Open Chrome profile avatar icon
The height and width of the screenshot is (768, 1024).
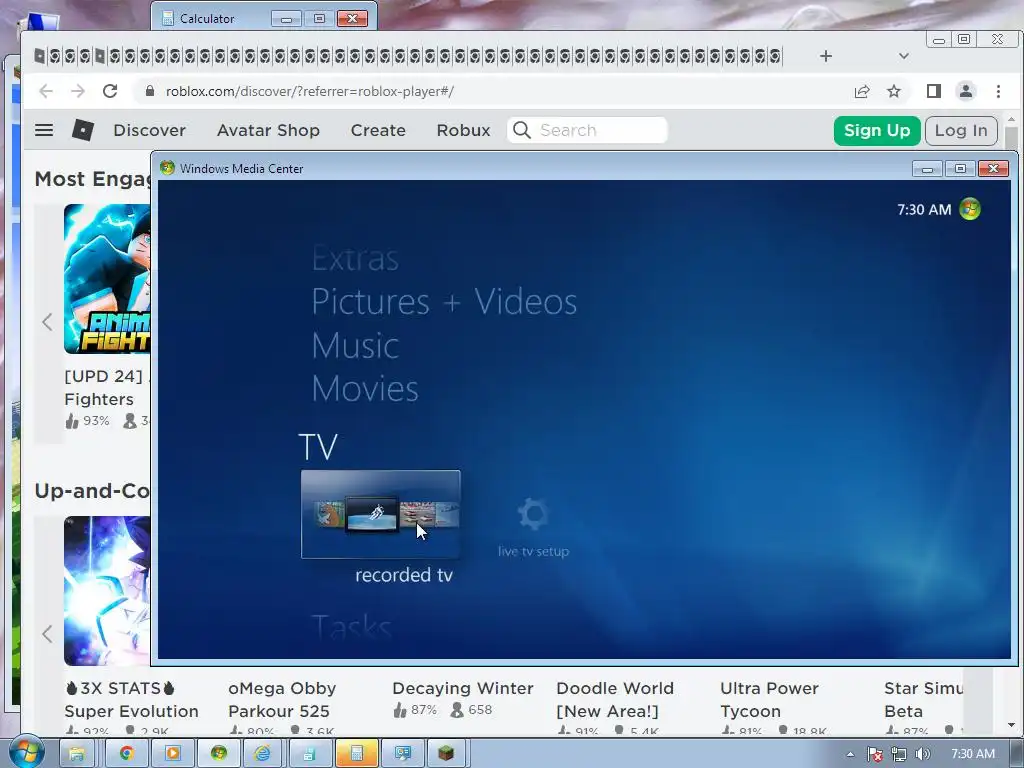click(x=965, y=91)
